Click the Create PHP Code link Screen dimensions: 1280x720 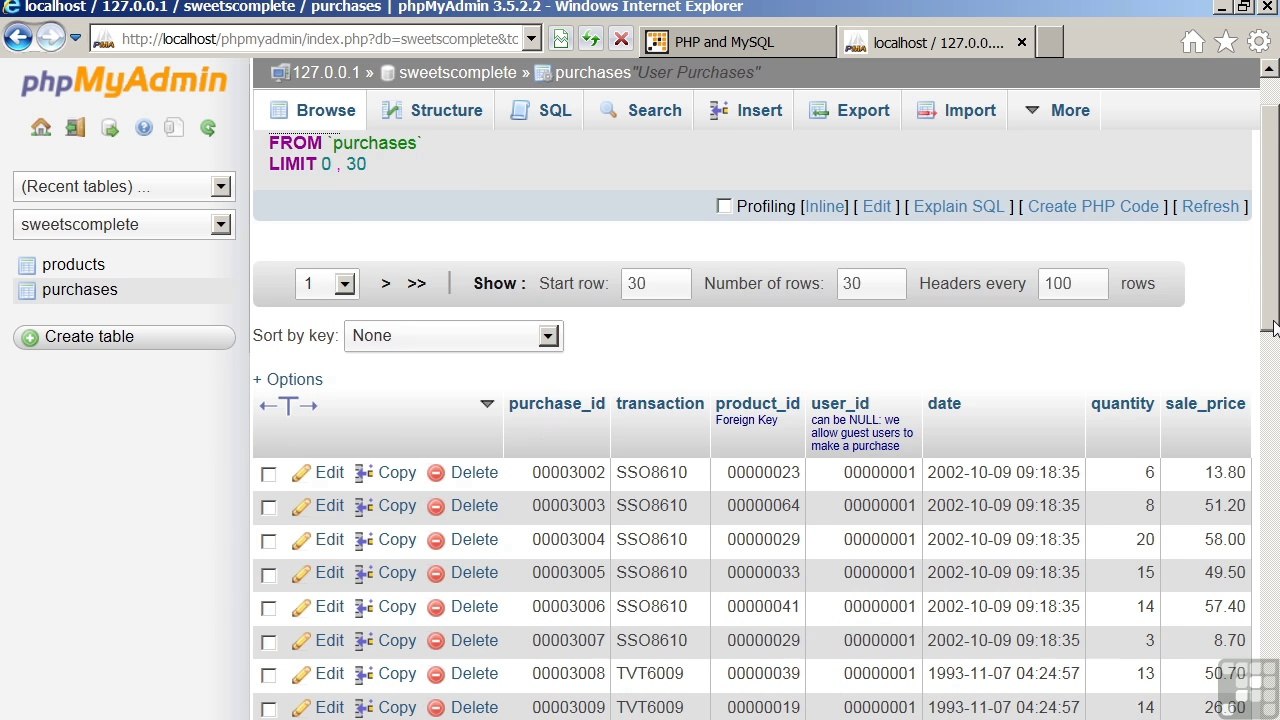click(1093, 206)
